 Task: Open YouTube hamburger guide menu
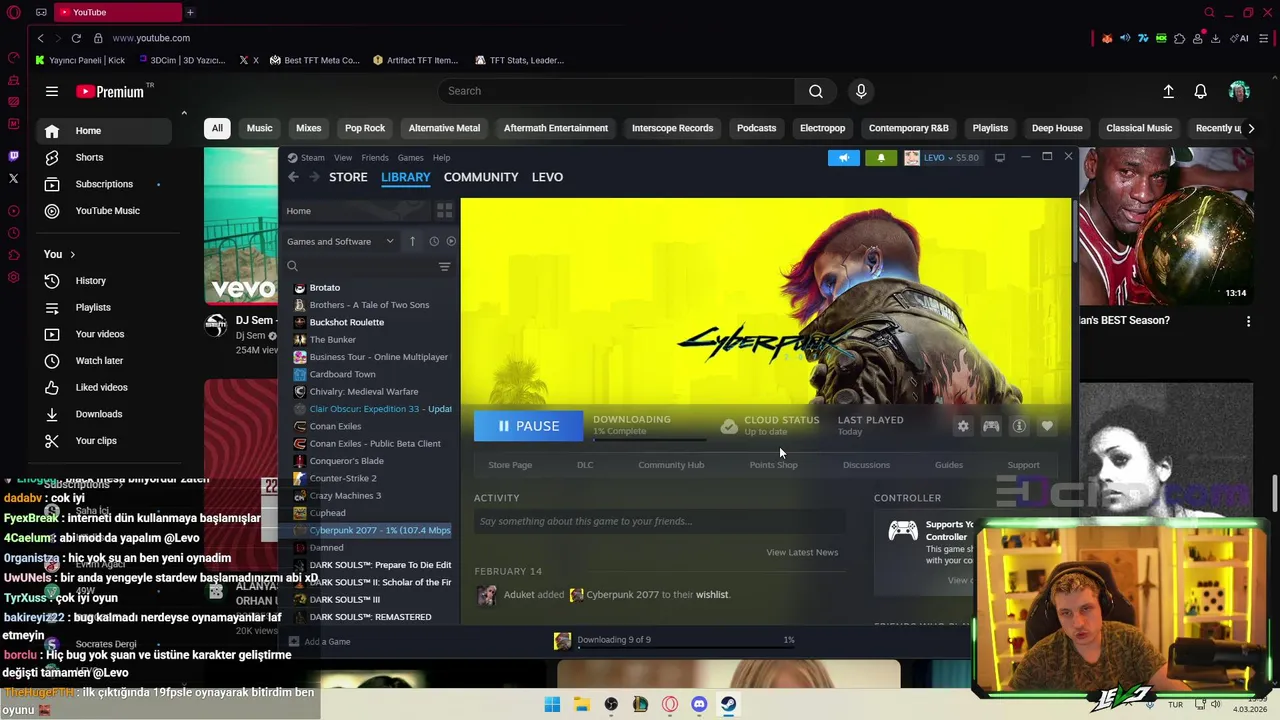[52, 91]
